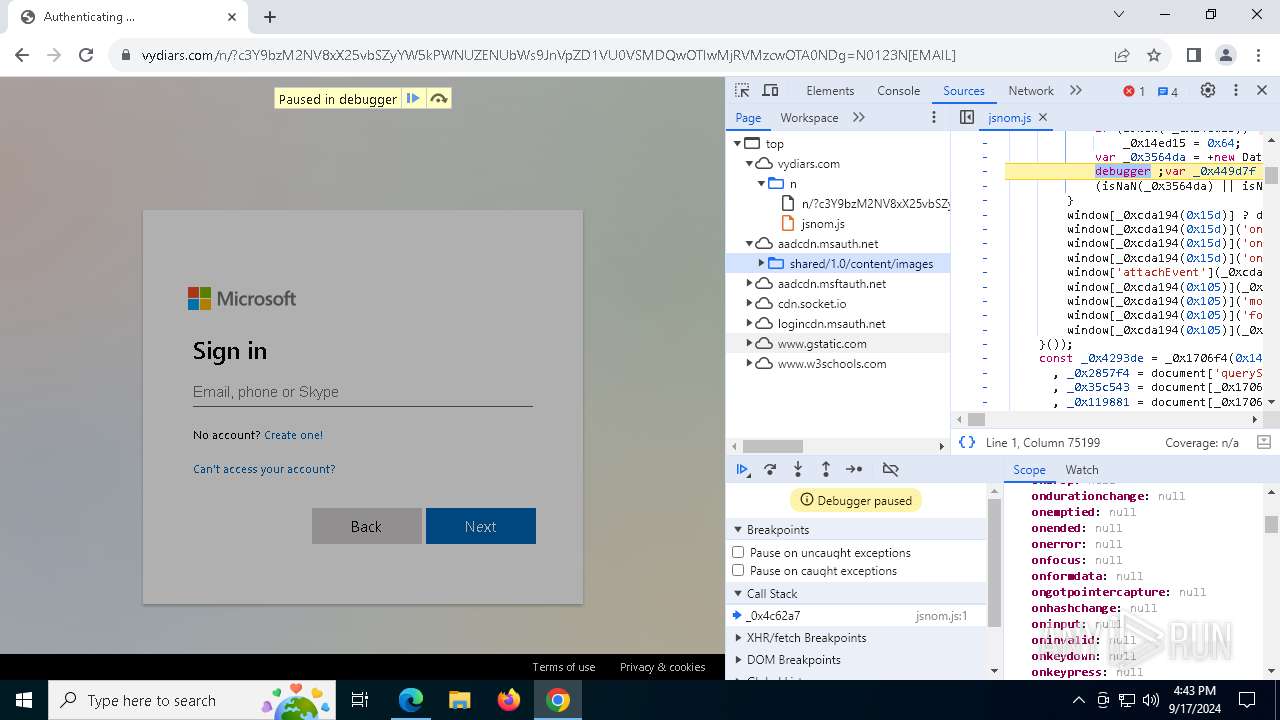Switch to the Elements tab
This screenshot has width=1280, height=720.
point(830,90)
